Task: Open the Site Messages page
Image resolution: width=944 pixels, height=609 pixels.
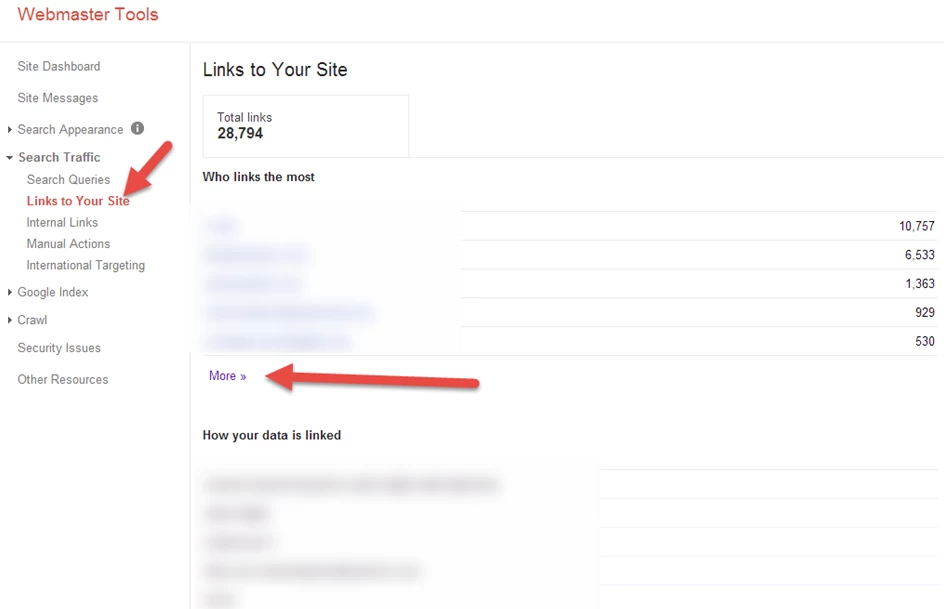Action: click(56, 97)
